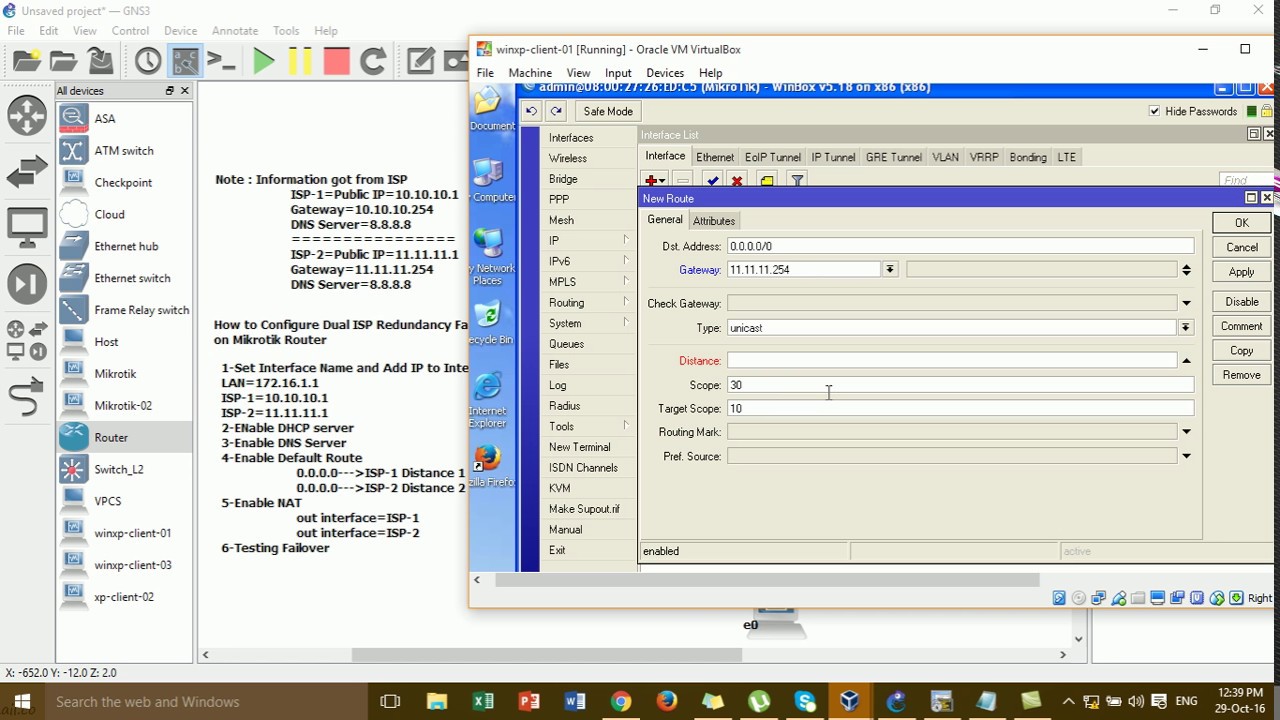Screen dimensions: 1280x720
Task: Click GNS3 save project icon
Action: (x=100, y=61)
